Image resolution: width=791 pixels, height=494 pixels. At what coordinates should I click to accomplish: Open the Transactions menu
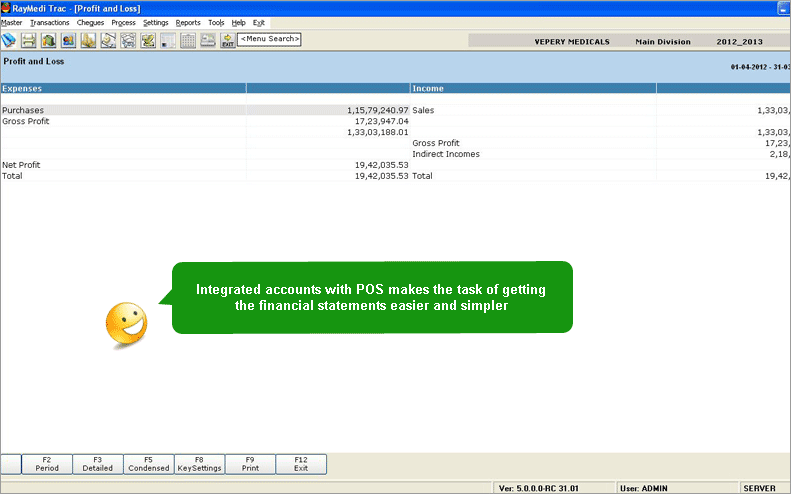[50, 23]
